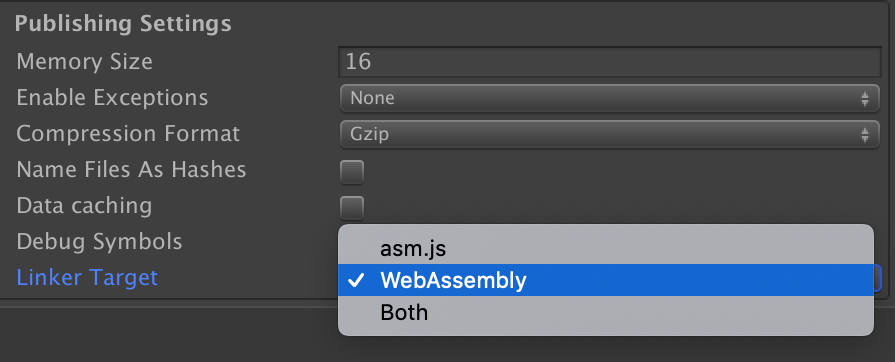Click the Publishing Settings header

click(123, 24)
